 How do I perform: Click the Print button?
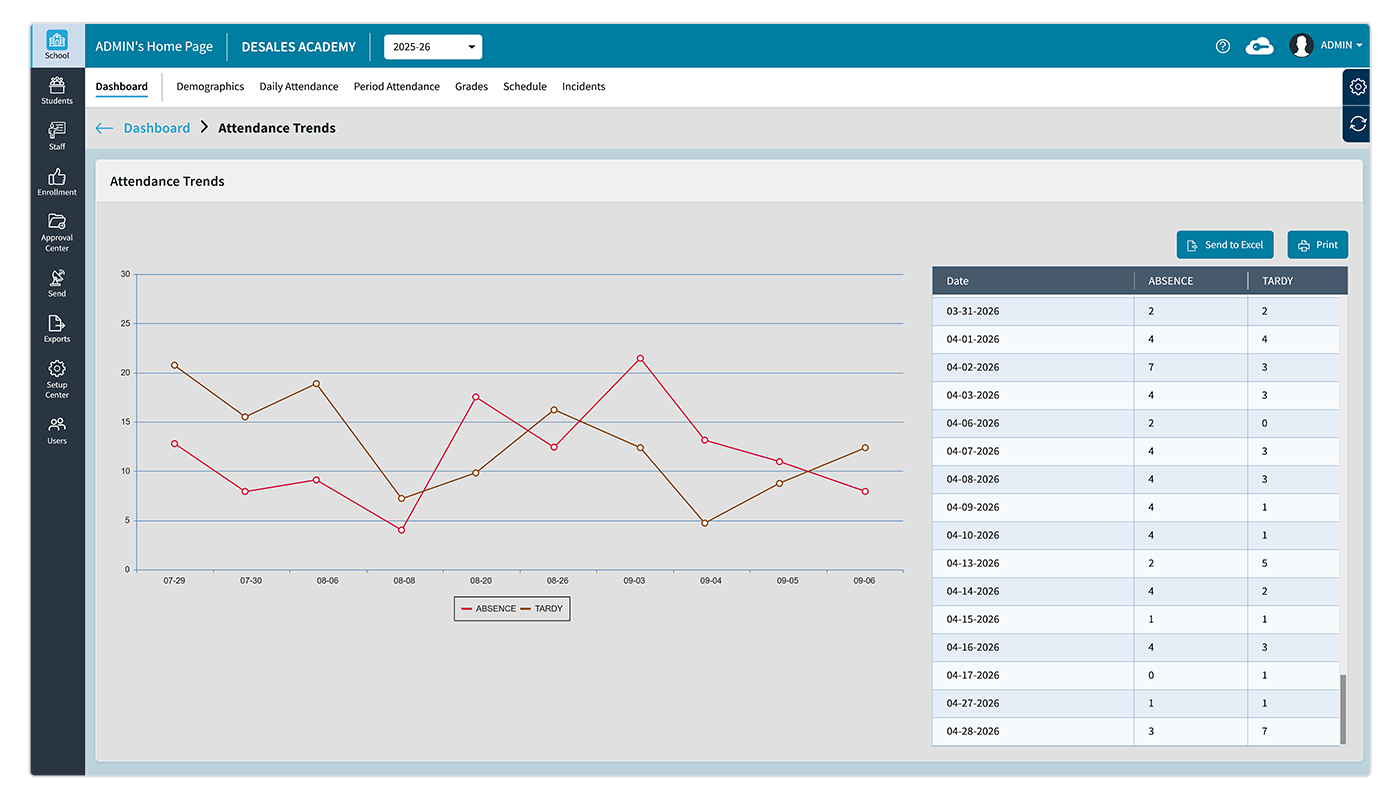1318,245
